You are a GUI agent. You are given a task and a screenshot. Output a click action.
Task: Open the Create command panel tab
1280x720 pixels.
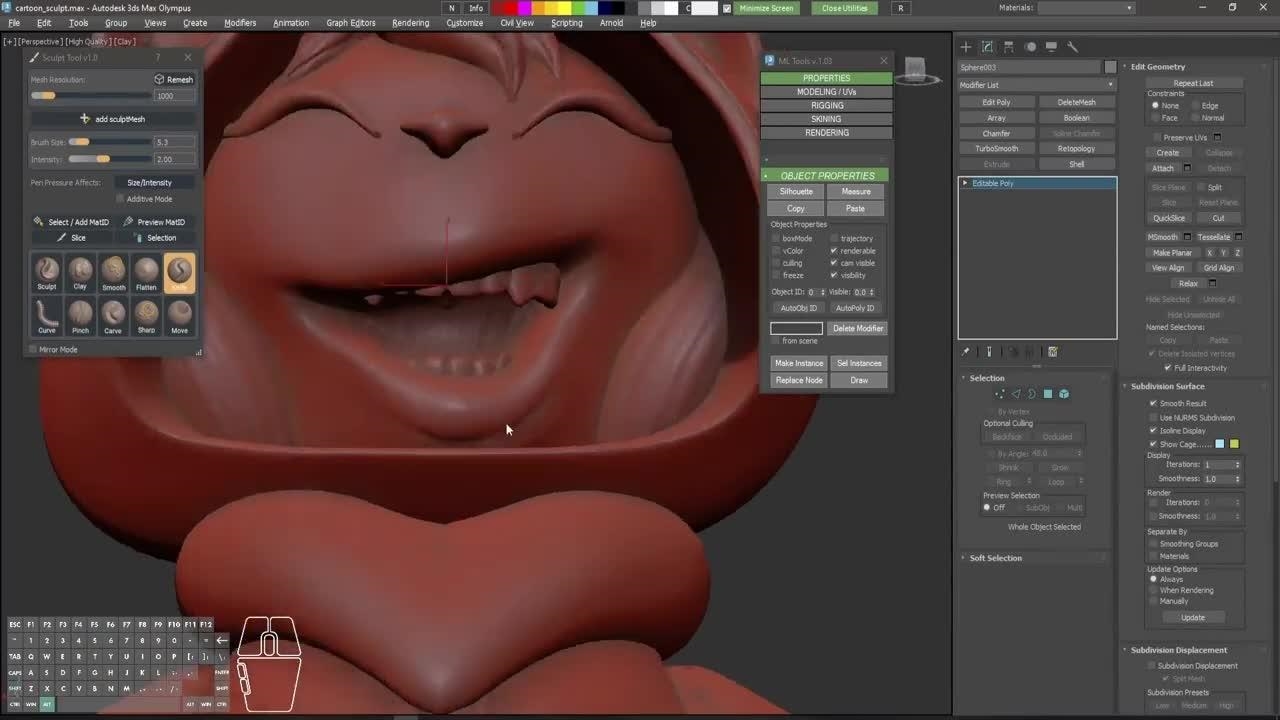966,47
